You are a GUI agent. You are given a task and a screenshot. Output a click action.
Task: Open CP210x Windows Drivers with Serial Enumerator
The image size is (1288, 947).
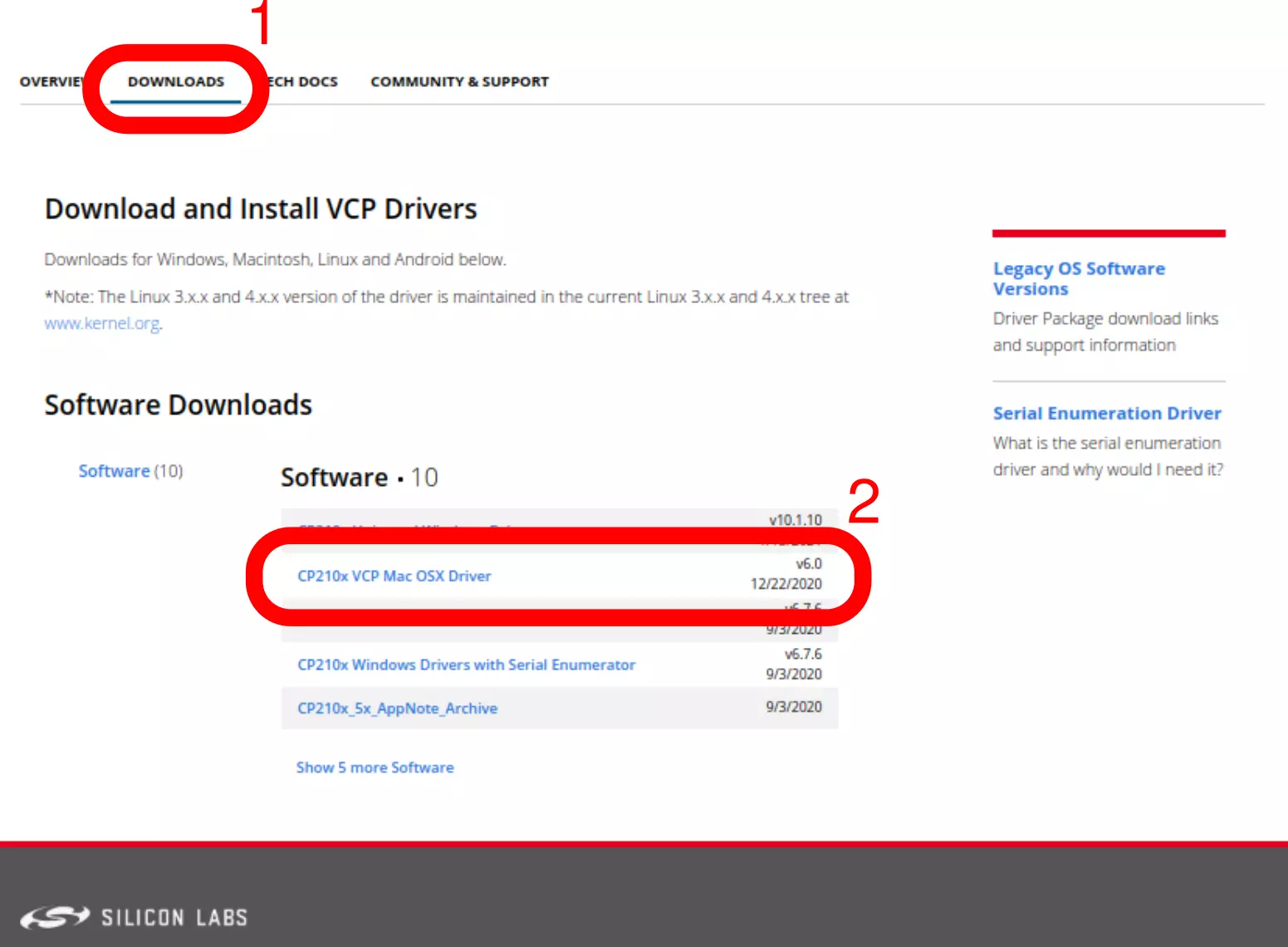(x=467, y=665)
